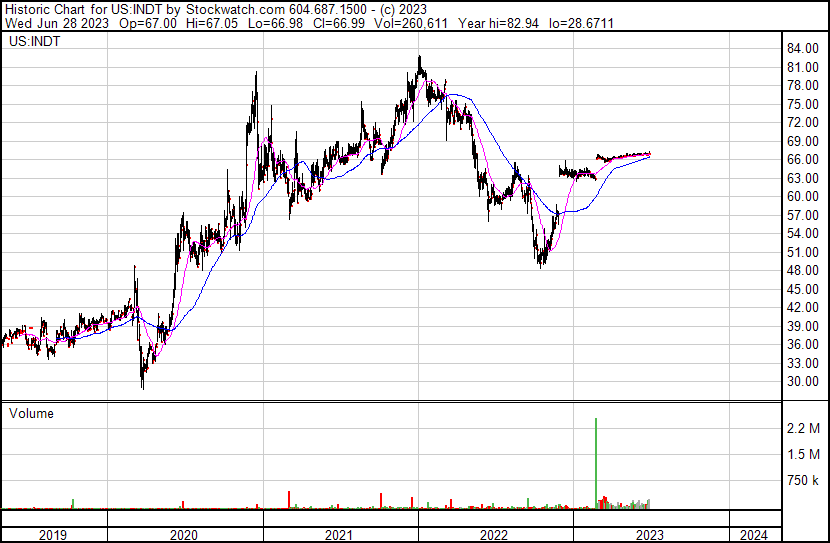
Task: Click the 2023 year label on the timeline
Action: coord(650,535)
